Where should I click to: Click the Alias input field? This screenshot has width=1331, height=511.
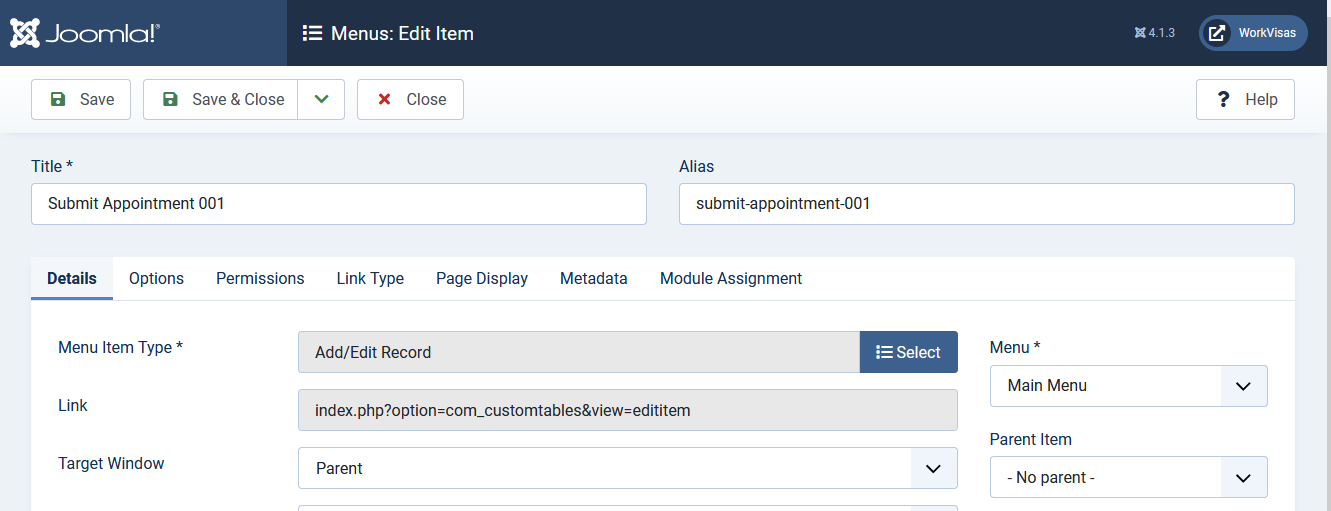pos(986,204)
